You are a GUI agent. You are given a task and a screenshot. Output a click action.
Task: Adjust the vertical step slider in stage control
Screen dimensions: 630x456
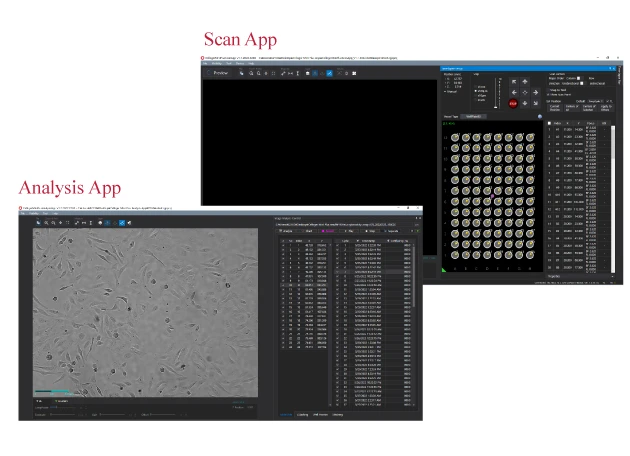pos(495,93)
